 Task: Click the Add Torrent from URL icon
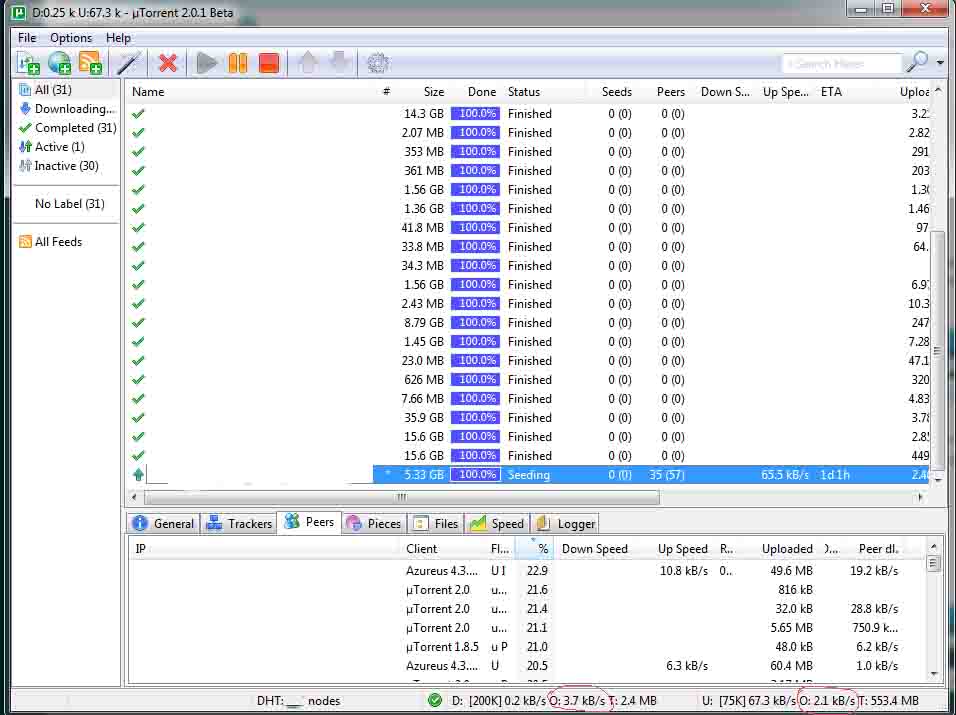click(59, 63)
